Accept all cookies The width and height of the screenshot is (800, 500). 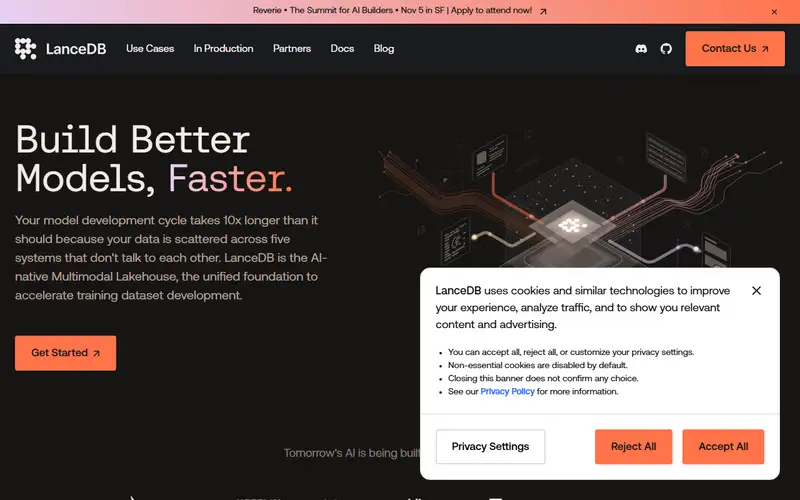723,446
